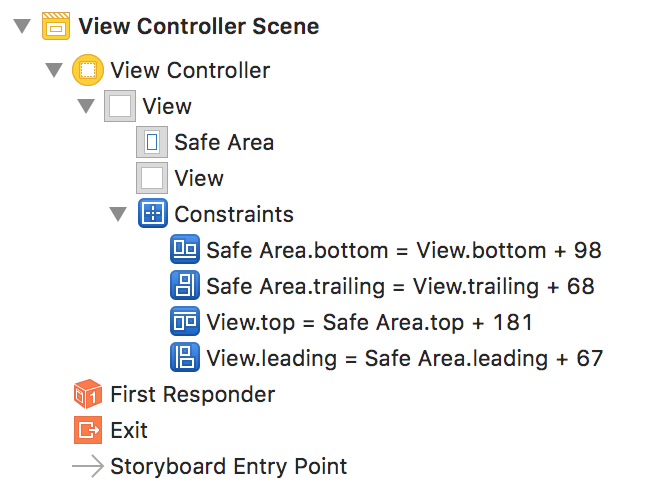Screen dimensions: 658x502
Task: Collapse the View Controller Scene disclosure triangle
Action: click(22, 26)
